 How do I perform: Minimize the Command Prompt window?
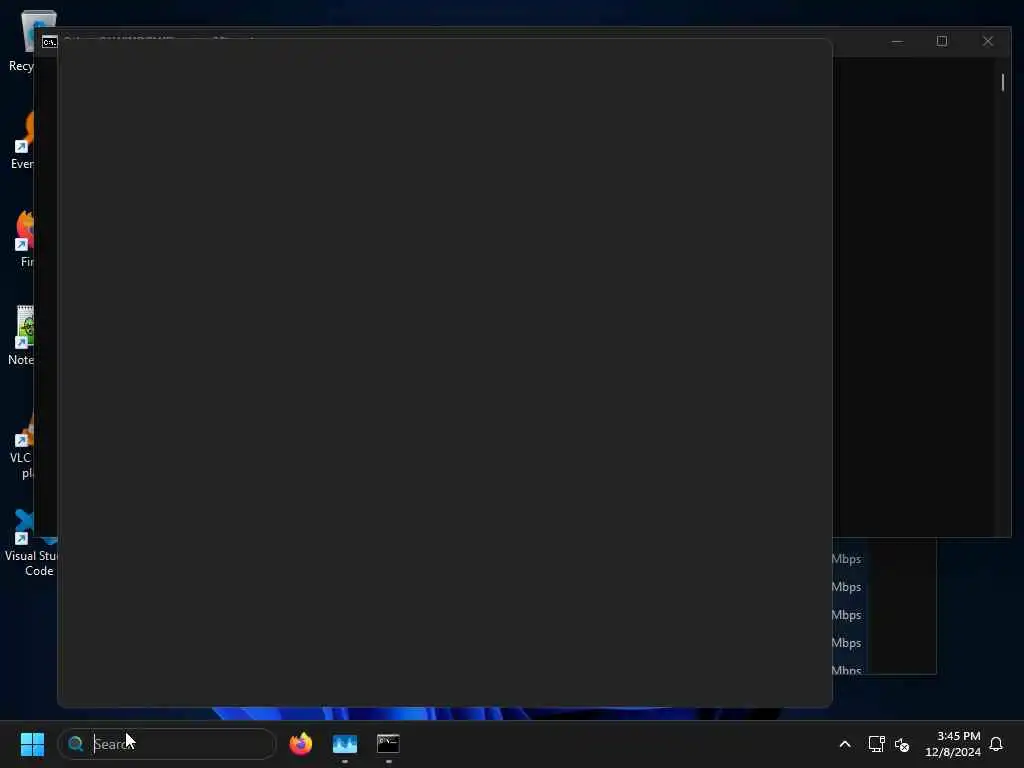pos(897,41)
